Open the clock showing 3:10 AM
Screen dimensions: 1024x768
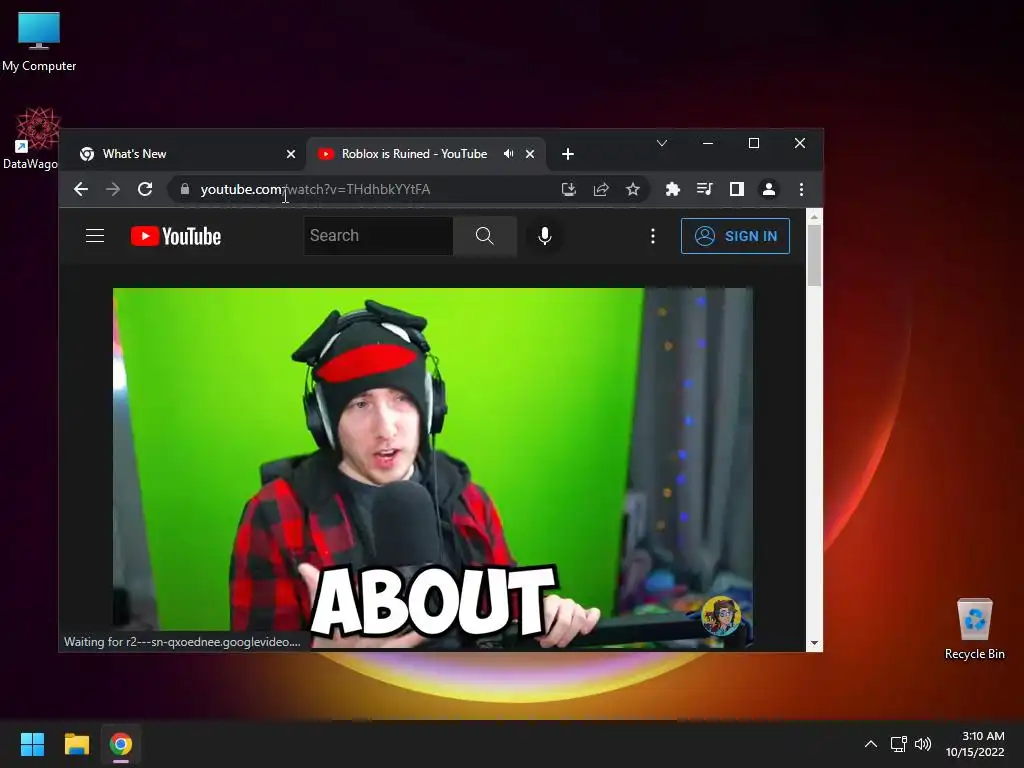click(x=975, y=744)
